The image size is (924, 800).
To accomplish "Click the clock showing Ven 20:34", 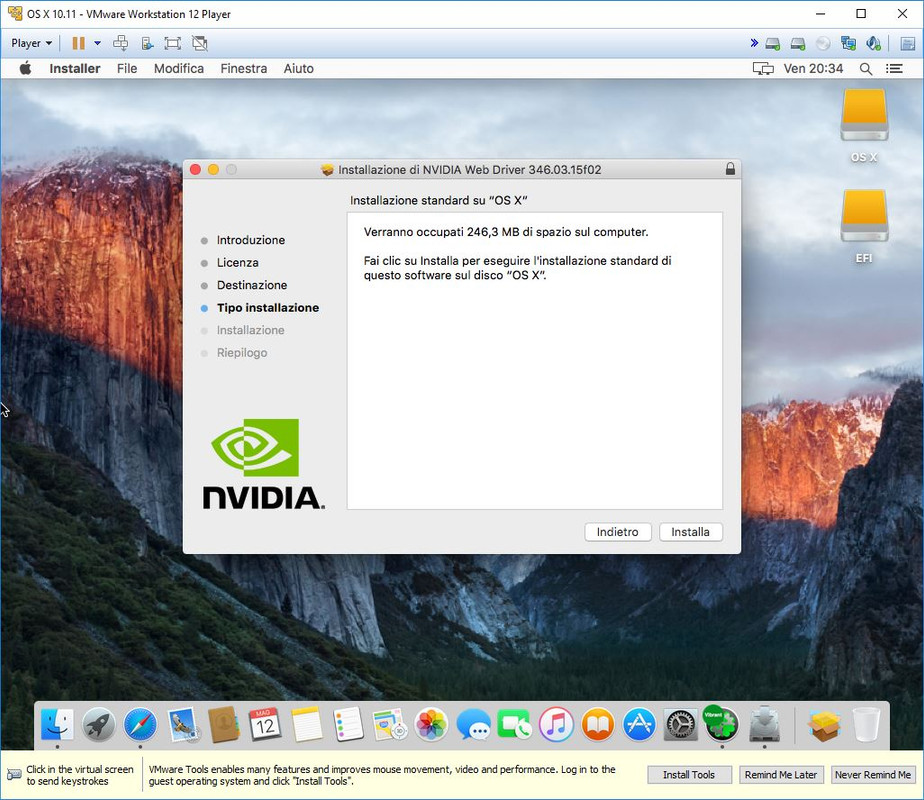I will point(813,68).
